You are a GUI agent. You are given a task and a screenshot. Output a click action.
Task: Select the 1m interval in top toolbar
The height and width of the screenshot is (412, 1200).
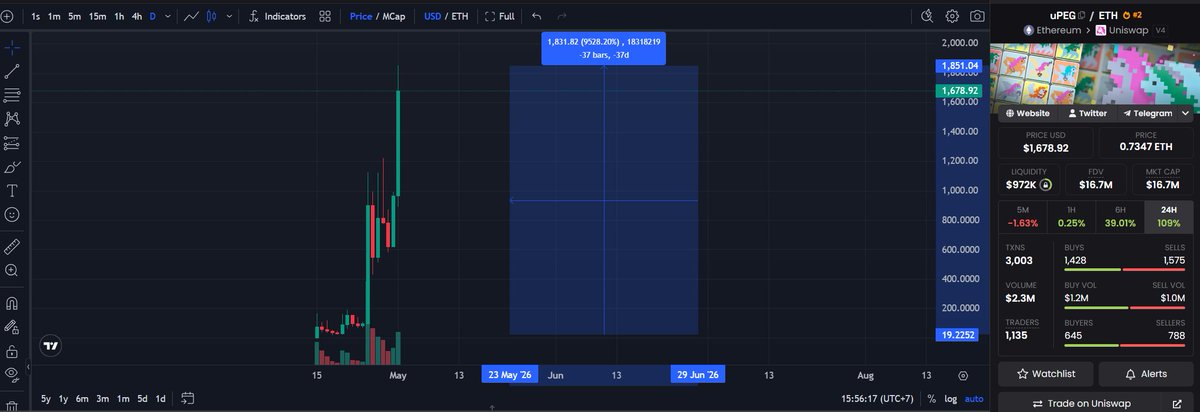pos(54,17)
